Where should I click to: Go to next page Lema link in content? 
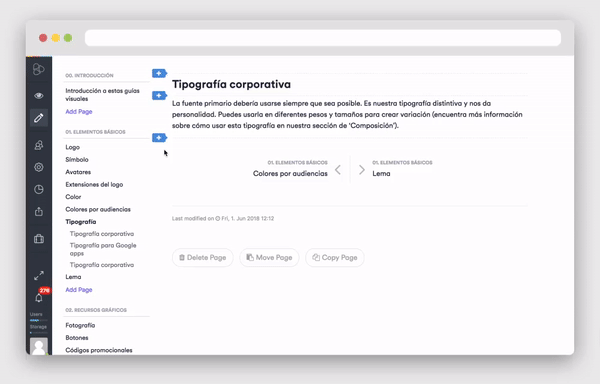[x=381, y=174]
